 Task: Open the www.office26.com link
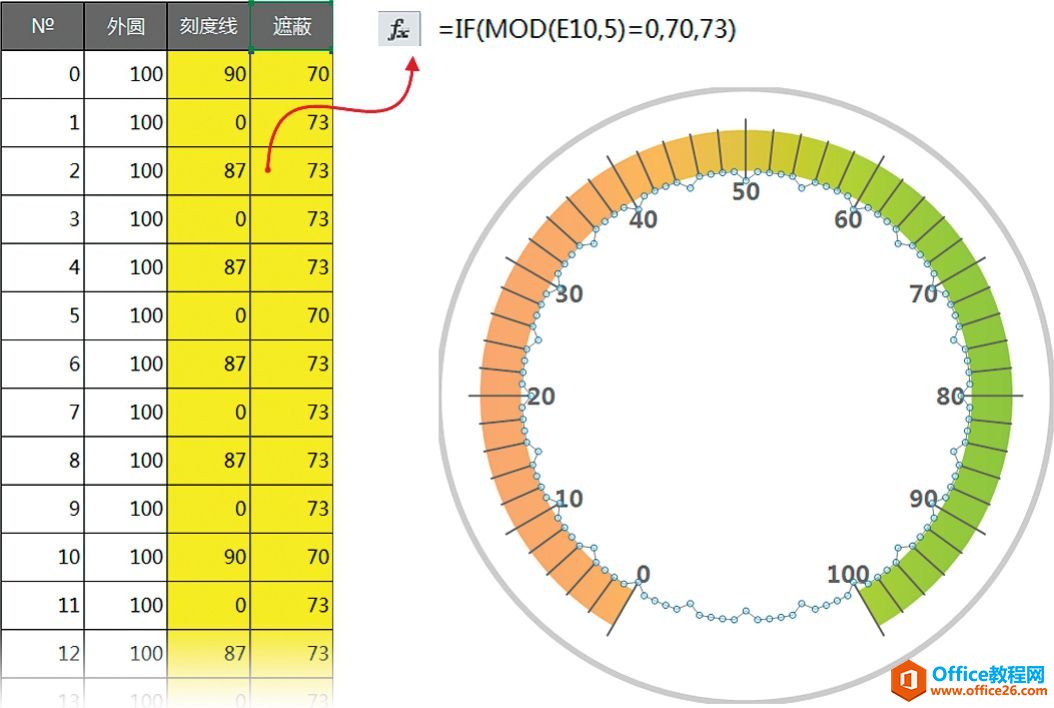click(x=988, y=691)
